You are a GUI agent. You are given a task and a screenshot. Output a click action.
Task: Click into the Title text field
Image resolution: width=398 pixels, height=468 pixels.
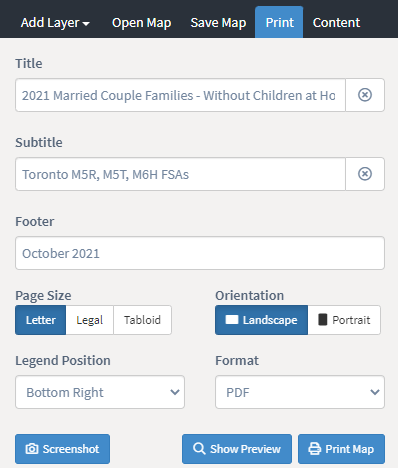pos(180,95)
